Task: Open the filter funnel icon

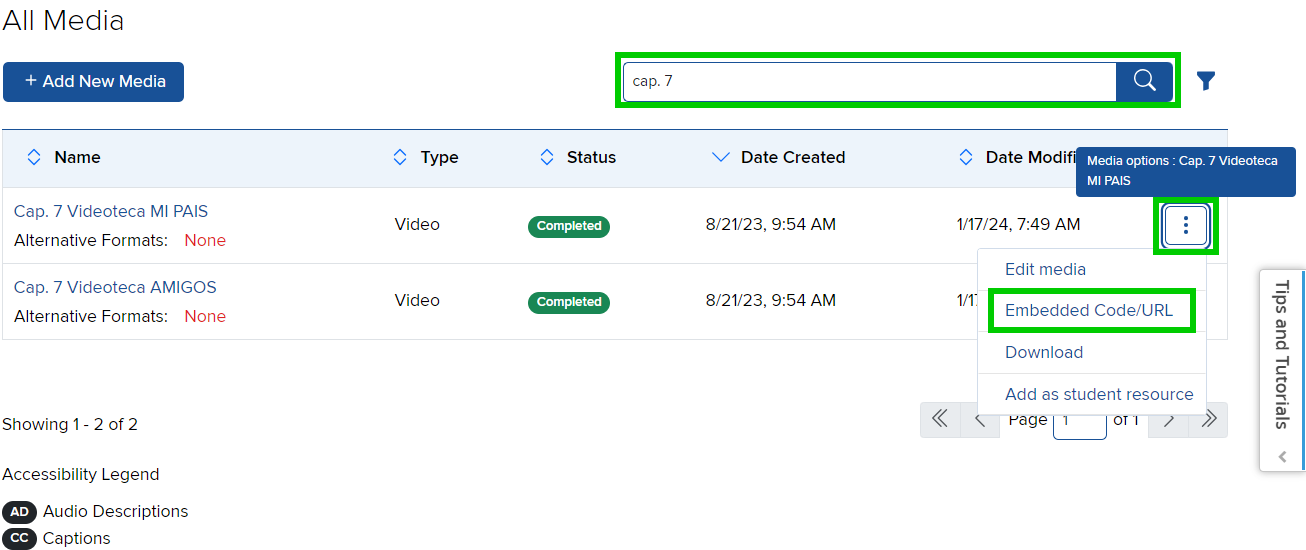Action: click(1206, 81)
